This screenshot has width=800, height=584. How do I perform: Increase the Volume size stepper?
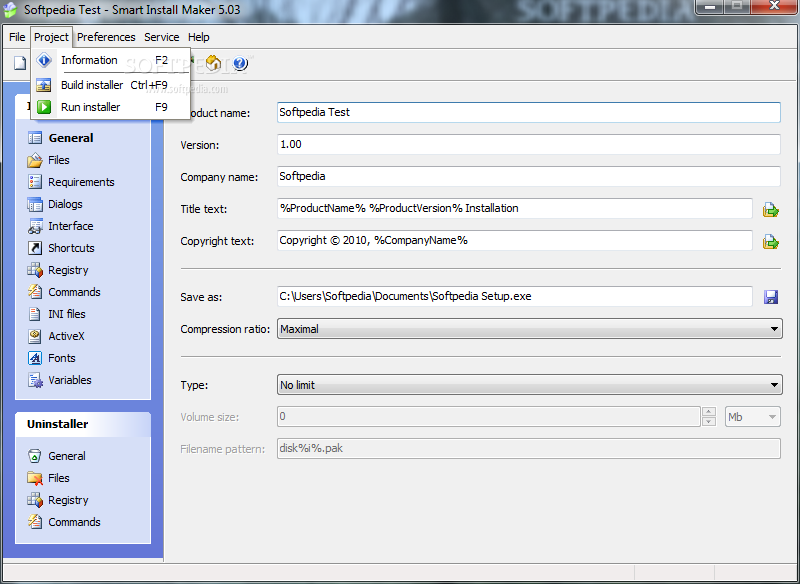[x=709, y=412]
